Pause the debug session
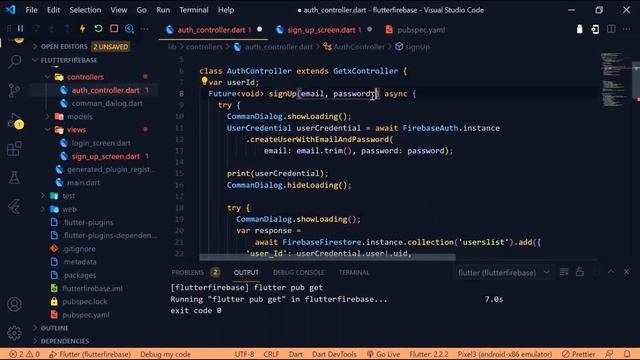The width and height of the screenshot is (640, 360). coord(20,29)
